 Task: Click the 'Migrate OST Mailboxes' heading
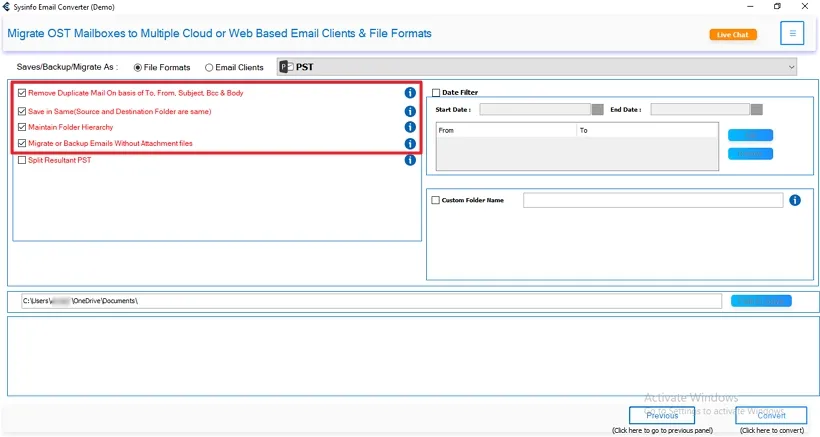point(219,33)
